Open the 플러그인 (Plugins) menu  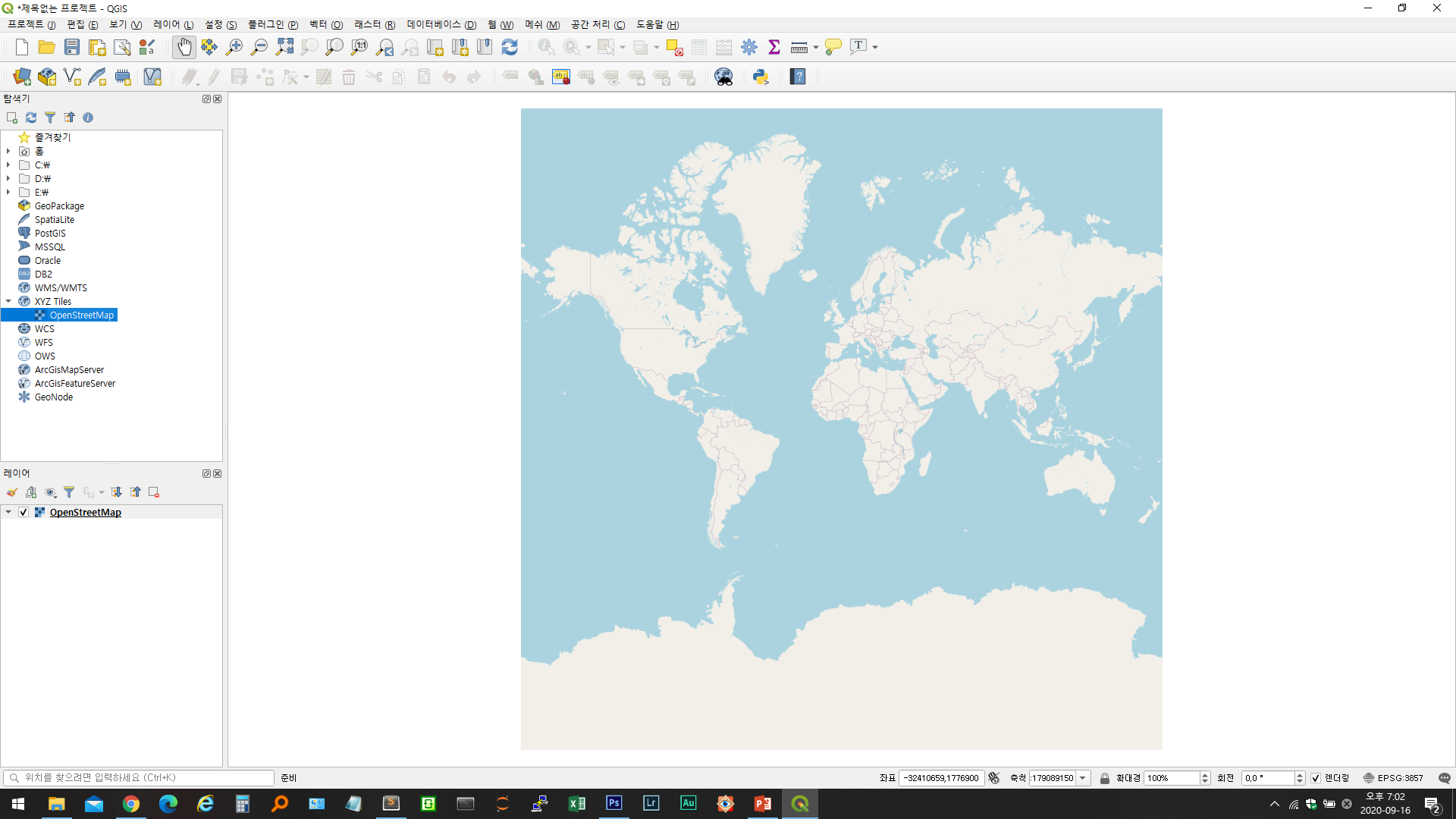click(272, 24)
